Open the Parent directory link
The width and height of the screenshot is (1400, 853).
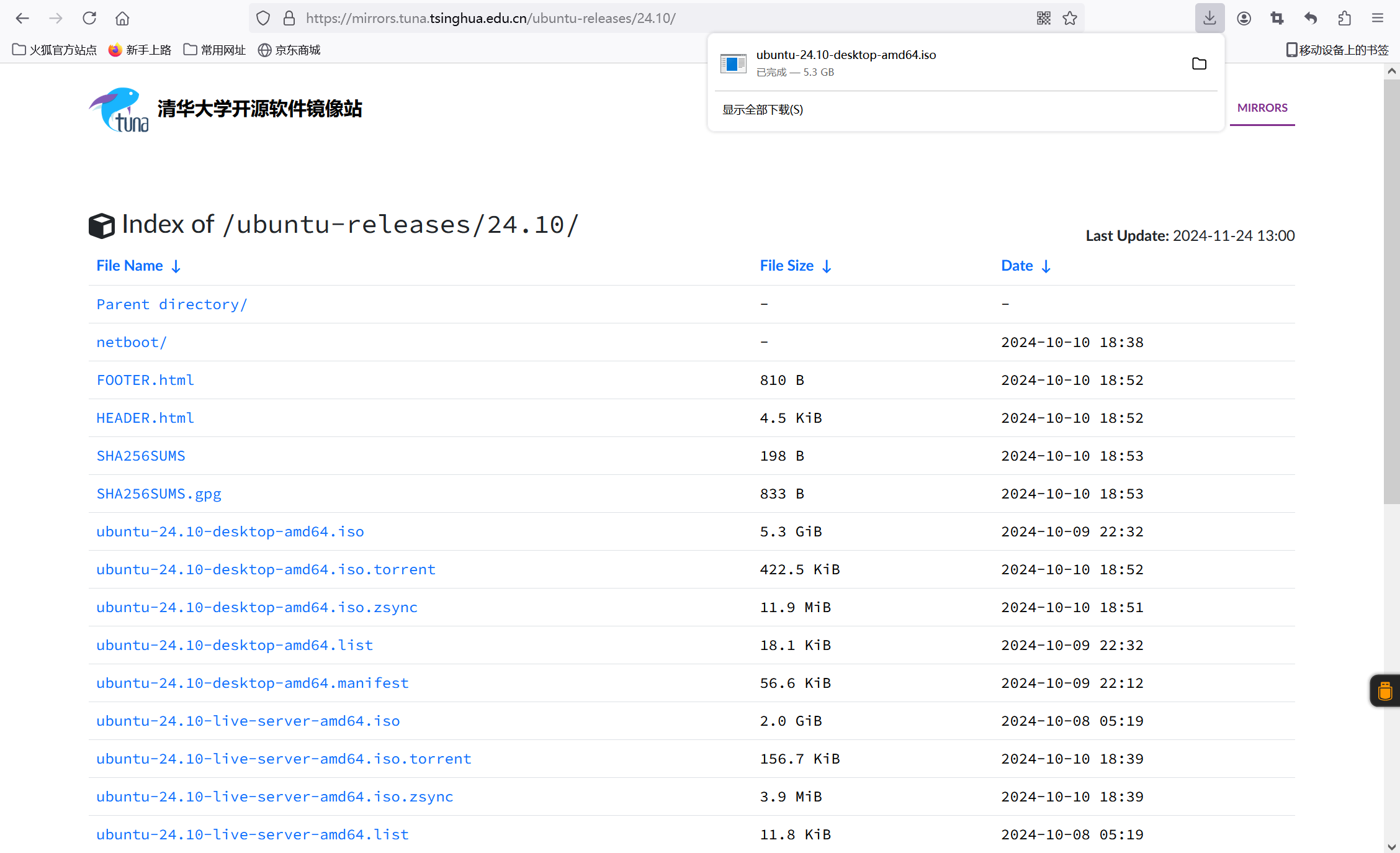point(172,304)
